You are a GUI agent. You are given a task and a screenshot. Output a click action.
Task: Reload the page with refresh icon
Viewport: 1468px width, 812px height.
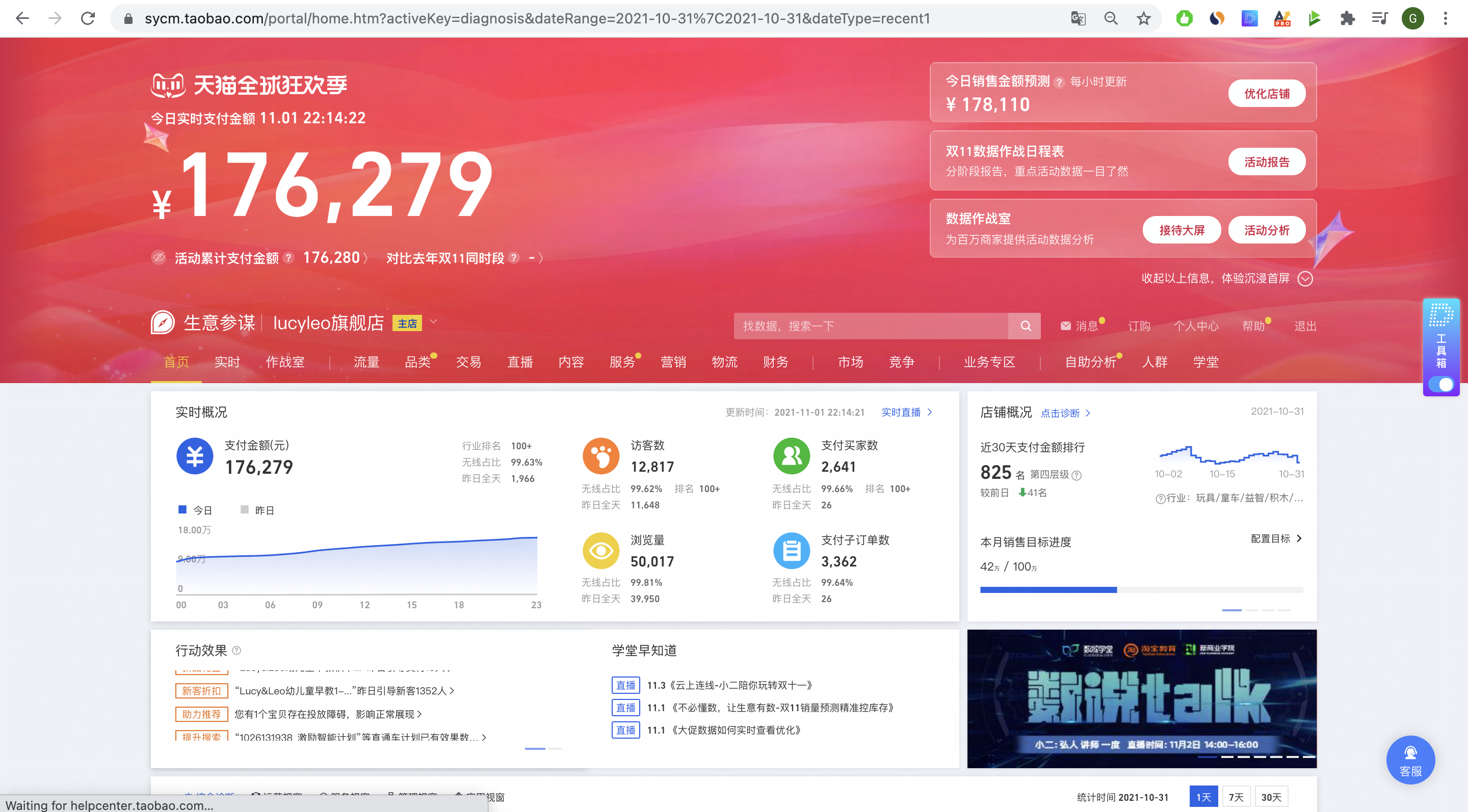[x=88, y=18]
